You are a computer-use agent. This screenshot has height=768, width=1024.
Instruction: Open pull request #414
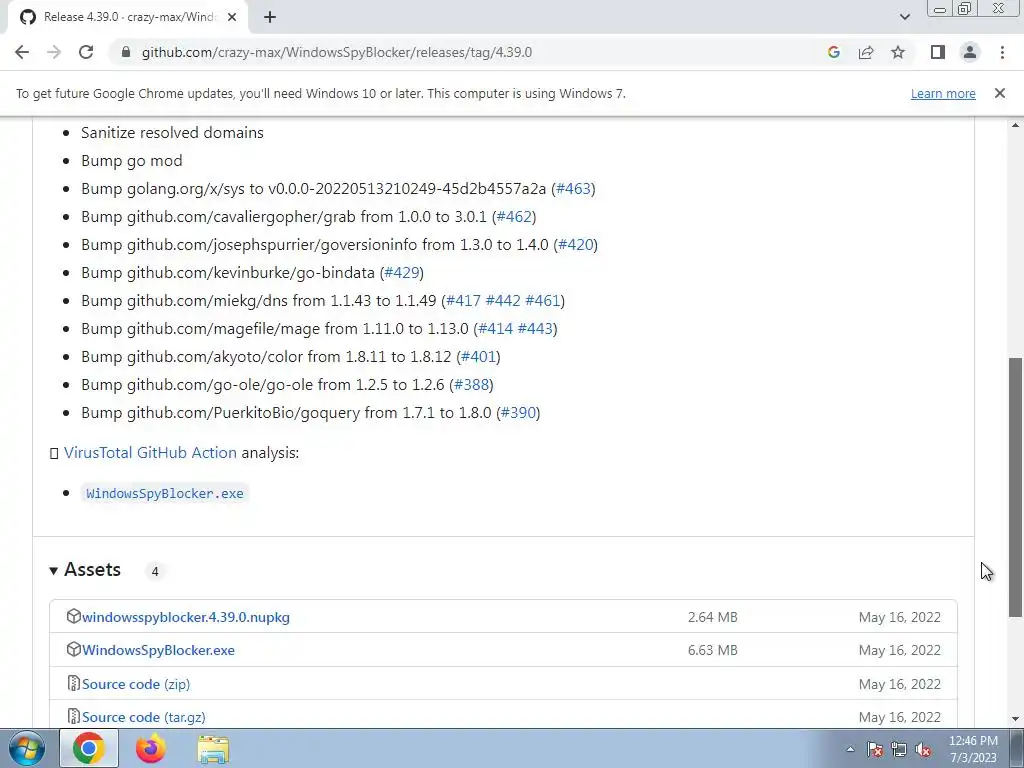pyautogui.click(x=496, y=329)
